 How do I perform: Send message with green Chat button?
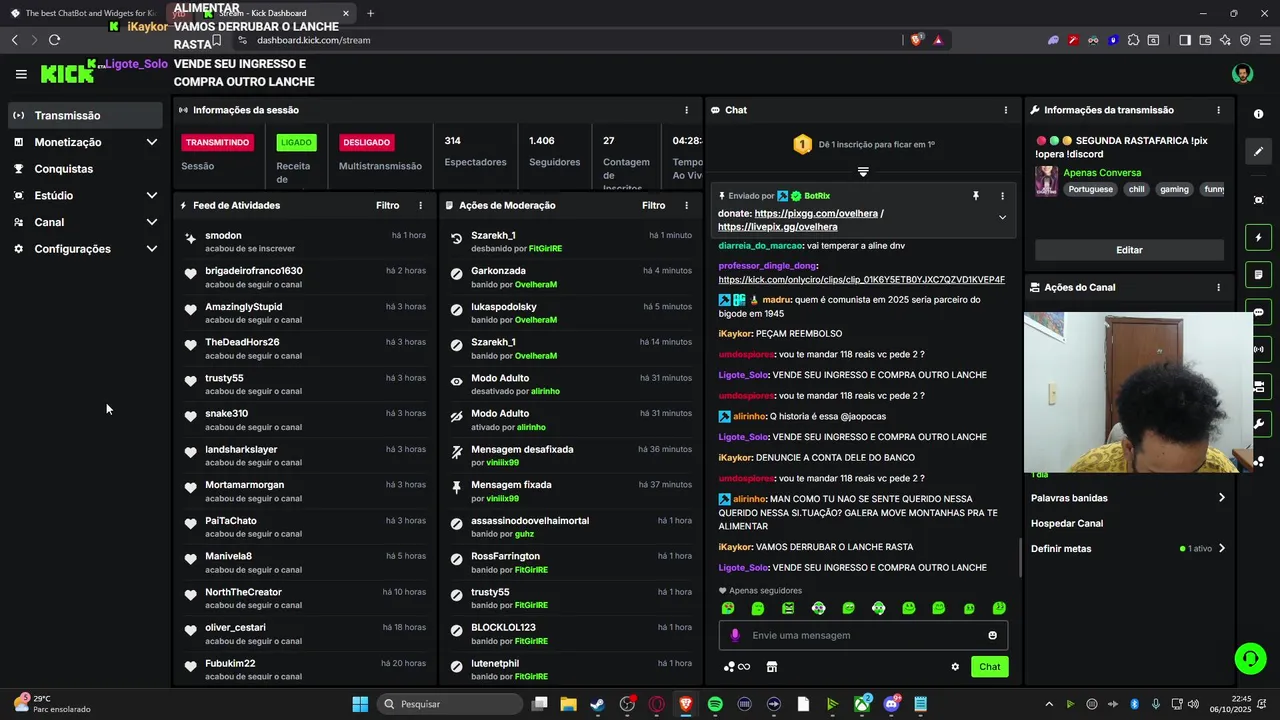(989, 667)
